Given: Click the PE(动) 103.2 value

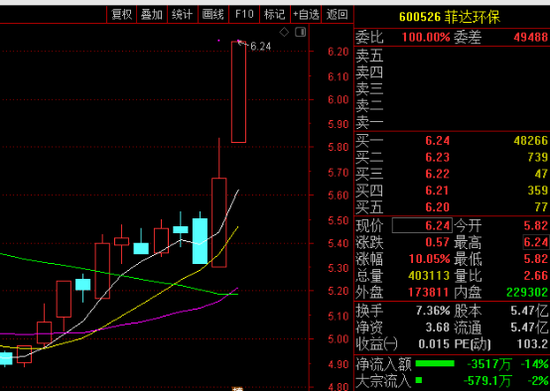Looking at the screenshot, I should click(x=532, y=344).
